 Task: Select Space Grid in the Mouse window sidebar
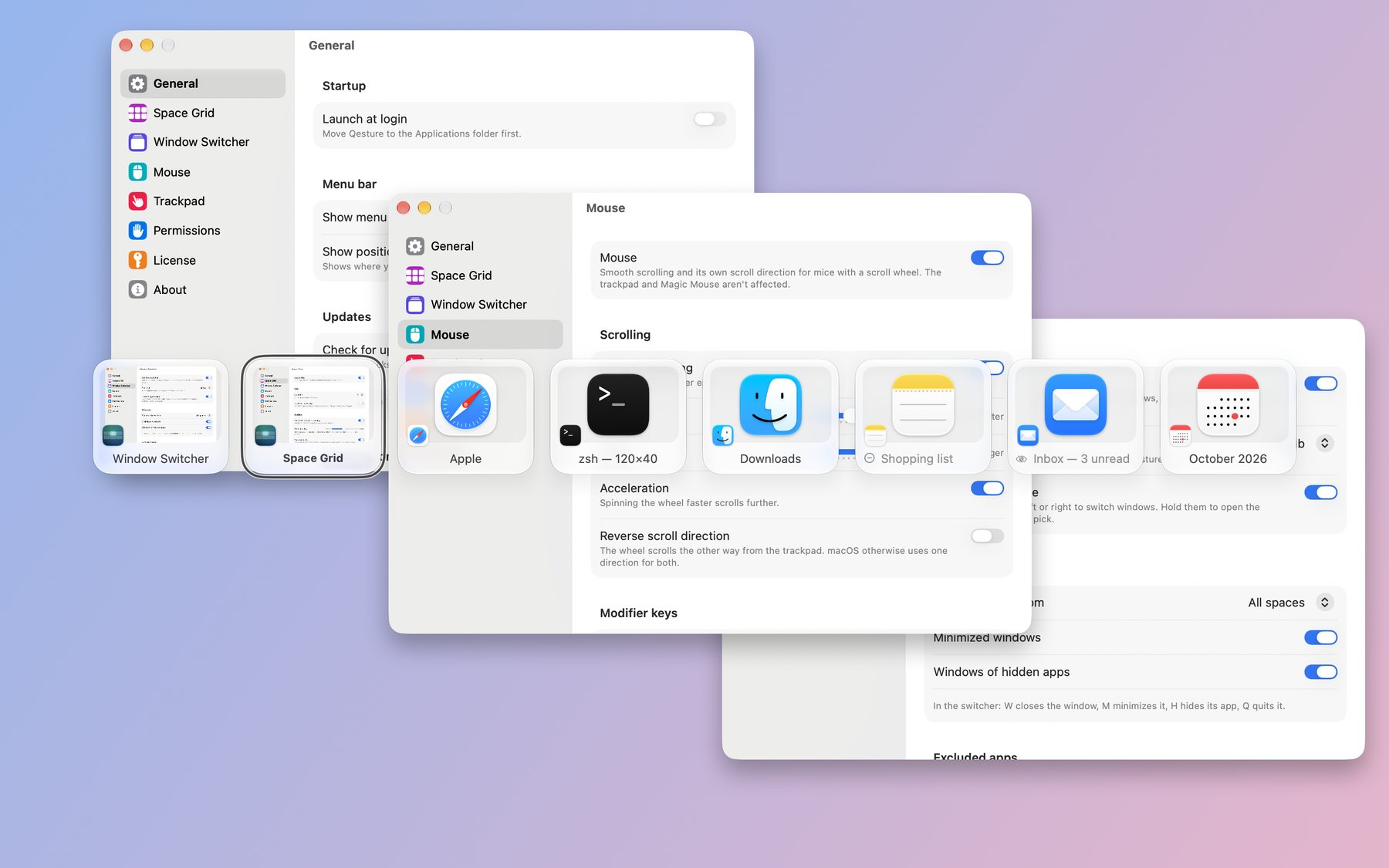click(480, 275)
